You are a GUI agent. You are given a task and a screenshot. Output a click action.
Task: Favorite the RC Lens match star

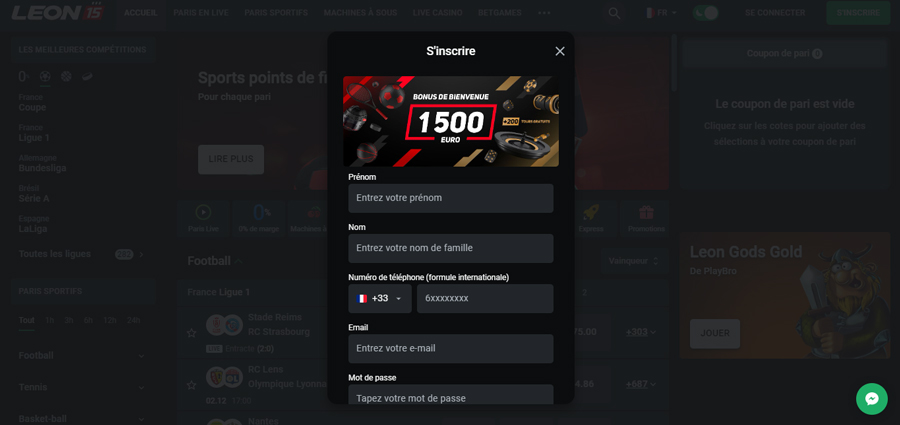(x=192, y=385)
